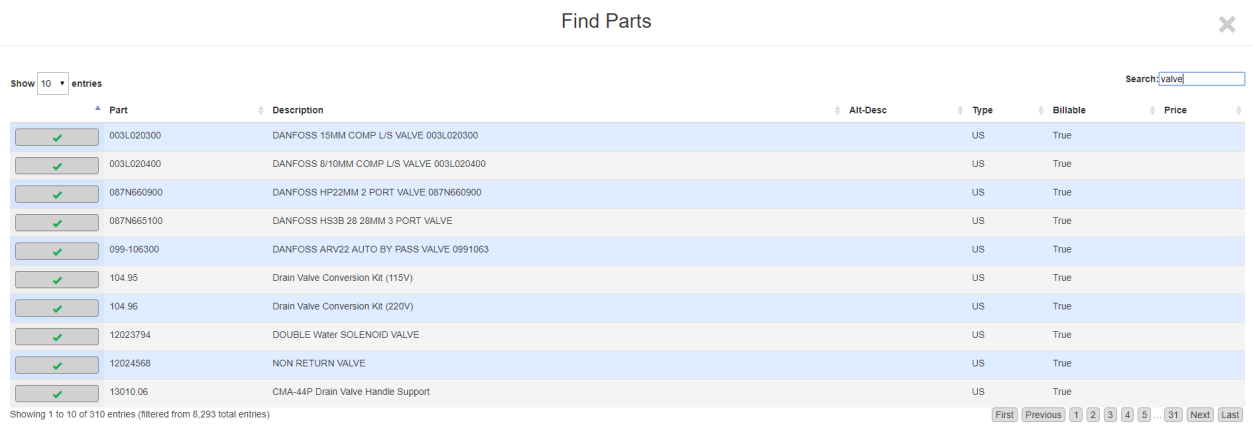1253x430 pixels.
Task: Open the Show entries count dropdown
Action: tap(53, 83)
